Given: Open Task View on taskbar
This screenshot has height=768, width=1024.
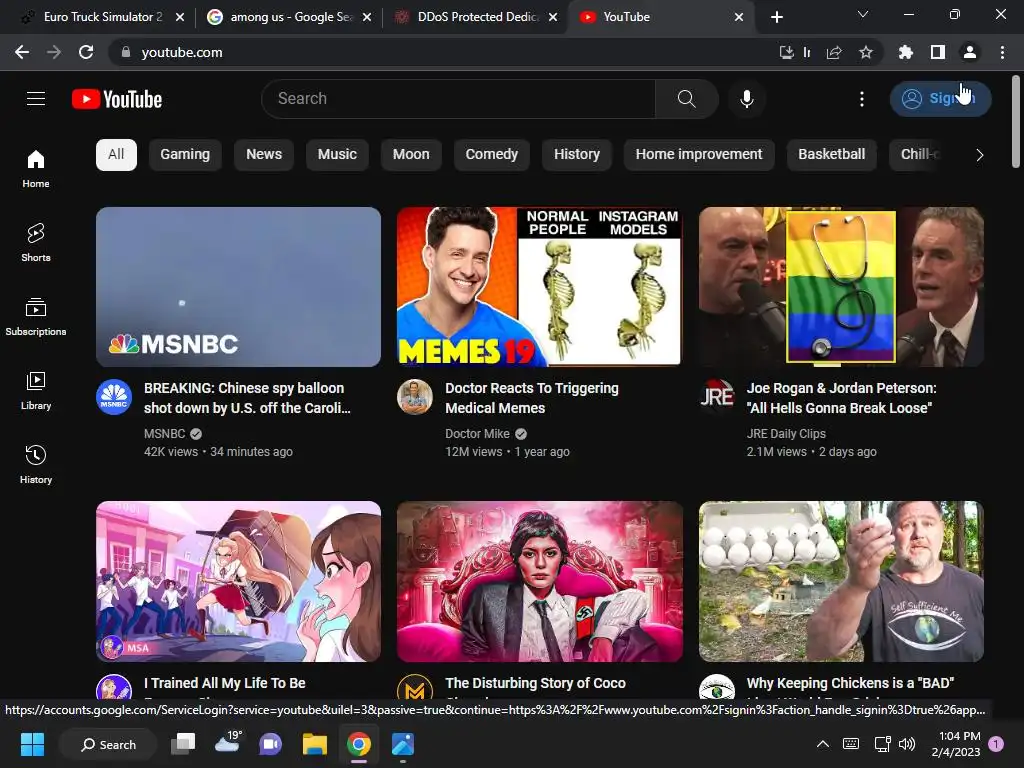Looking at the screenshot, I should (183, 744).
